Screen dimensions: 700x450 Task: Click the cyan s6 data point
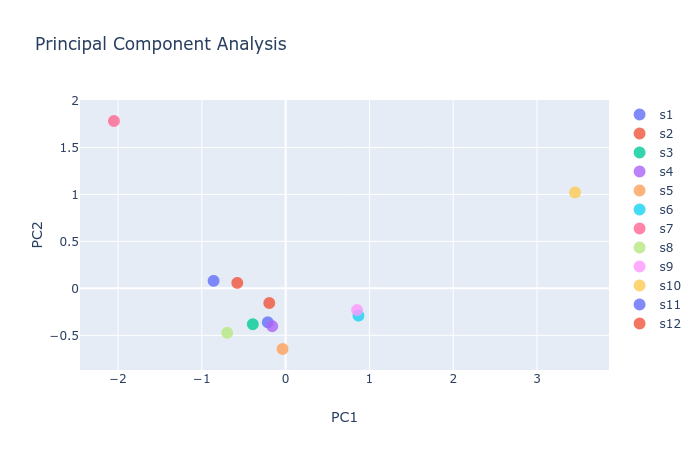359,316
